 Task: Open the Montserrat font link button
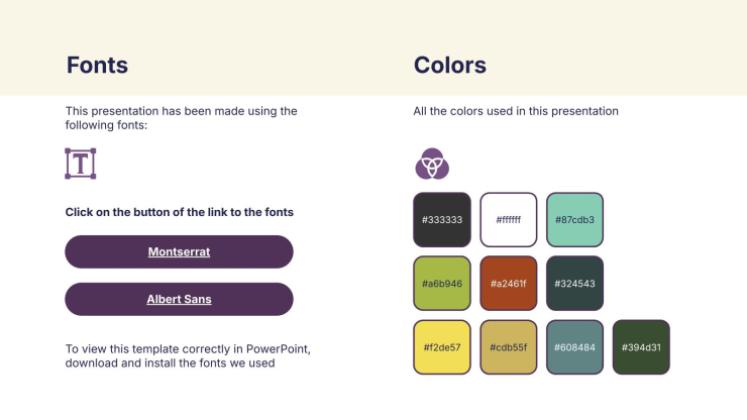tap(179, 252)
